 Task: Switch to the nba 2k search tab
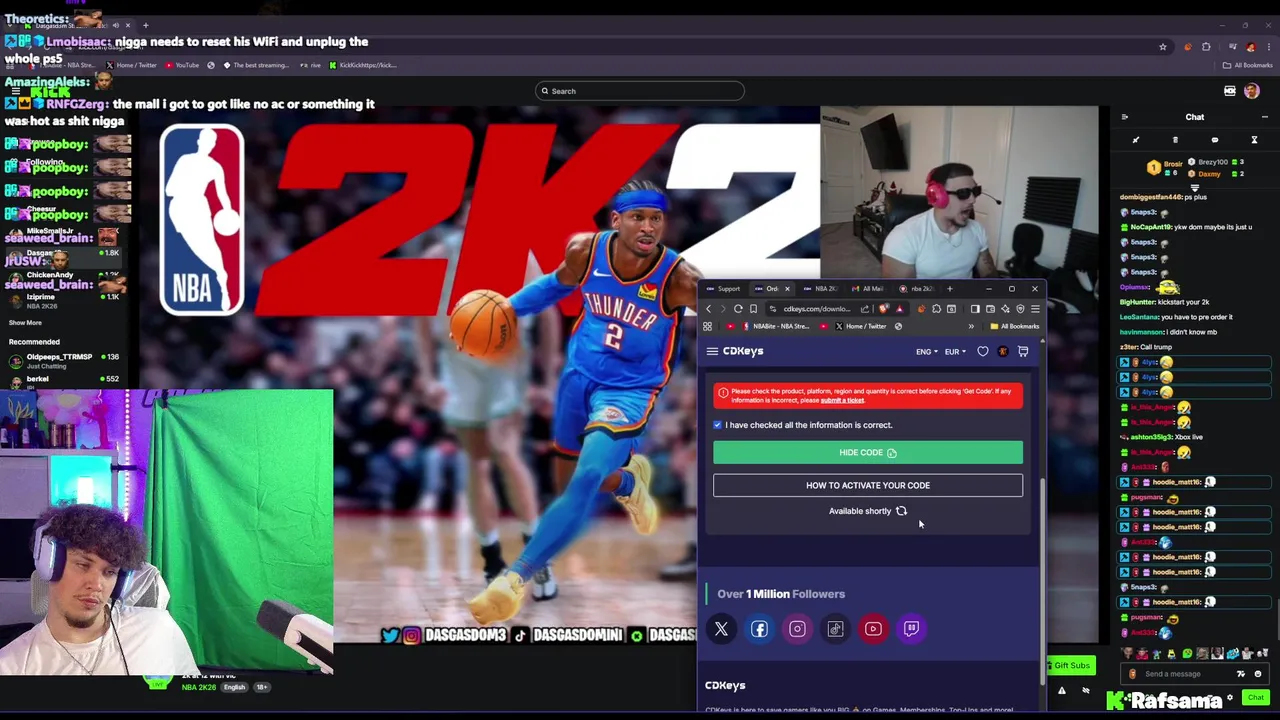pyautogui.click(x=917, y=289)
